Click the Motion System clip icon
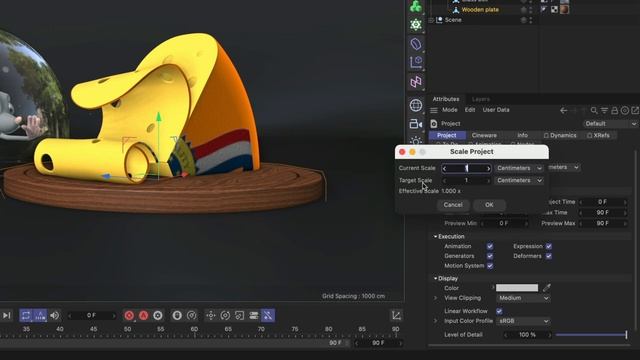This screenshot has width=640, height=360. (177, 315)
